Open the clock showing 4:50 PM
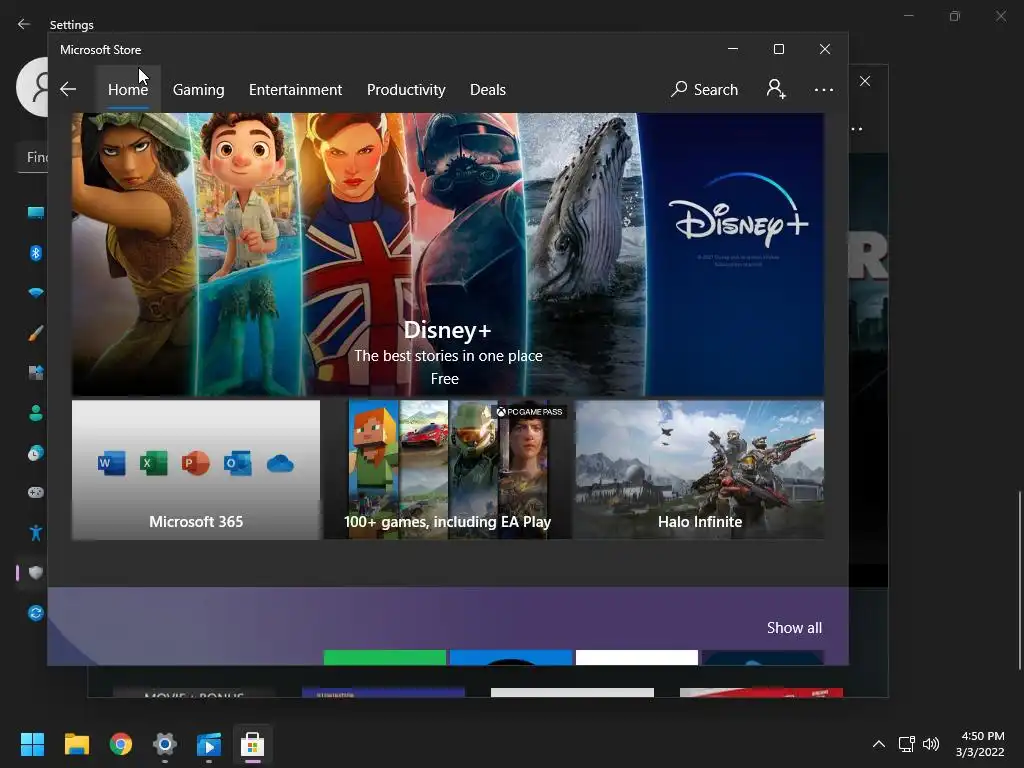 point(980,744)
